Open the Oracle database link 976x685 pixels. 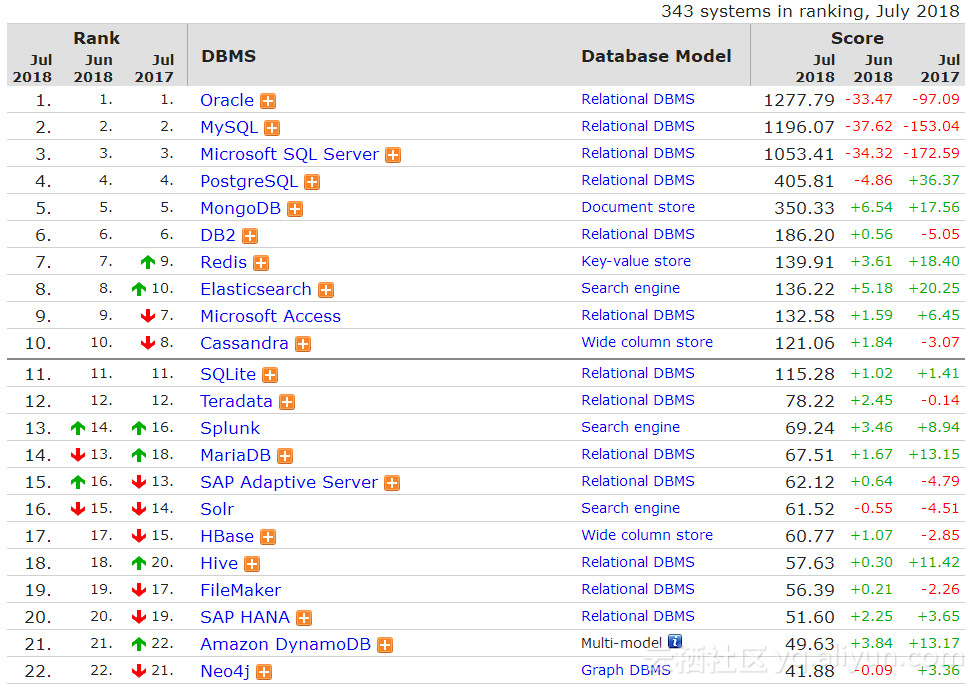click(227, 100)
